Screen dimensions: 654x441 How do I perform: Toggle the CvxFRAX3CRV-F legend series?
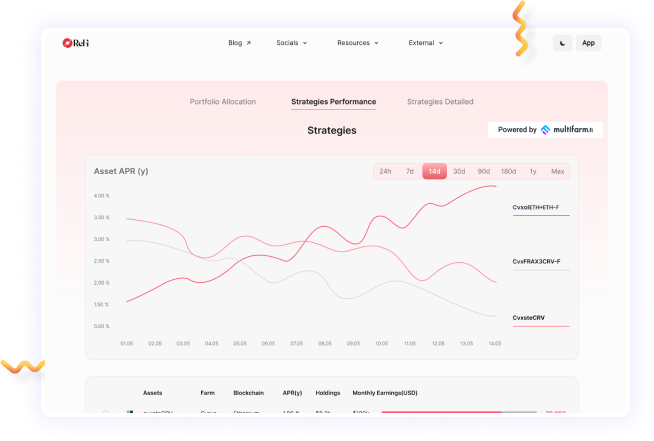pyautogui.click(x=536, y=262)
